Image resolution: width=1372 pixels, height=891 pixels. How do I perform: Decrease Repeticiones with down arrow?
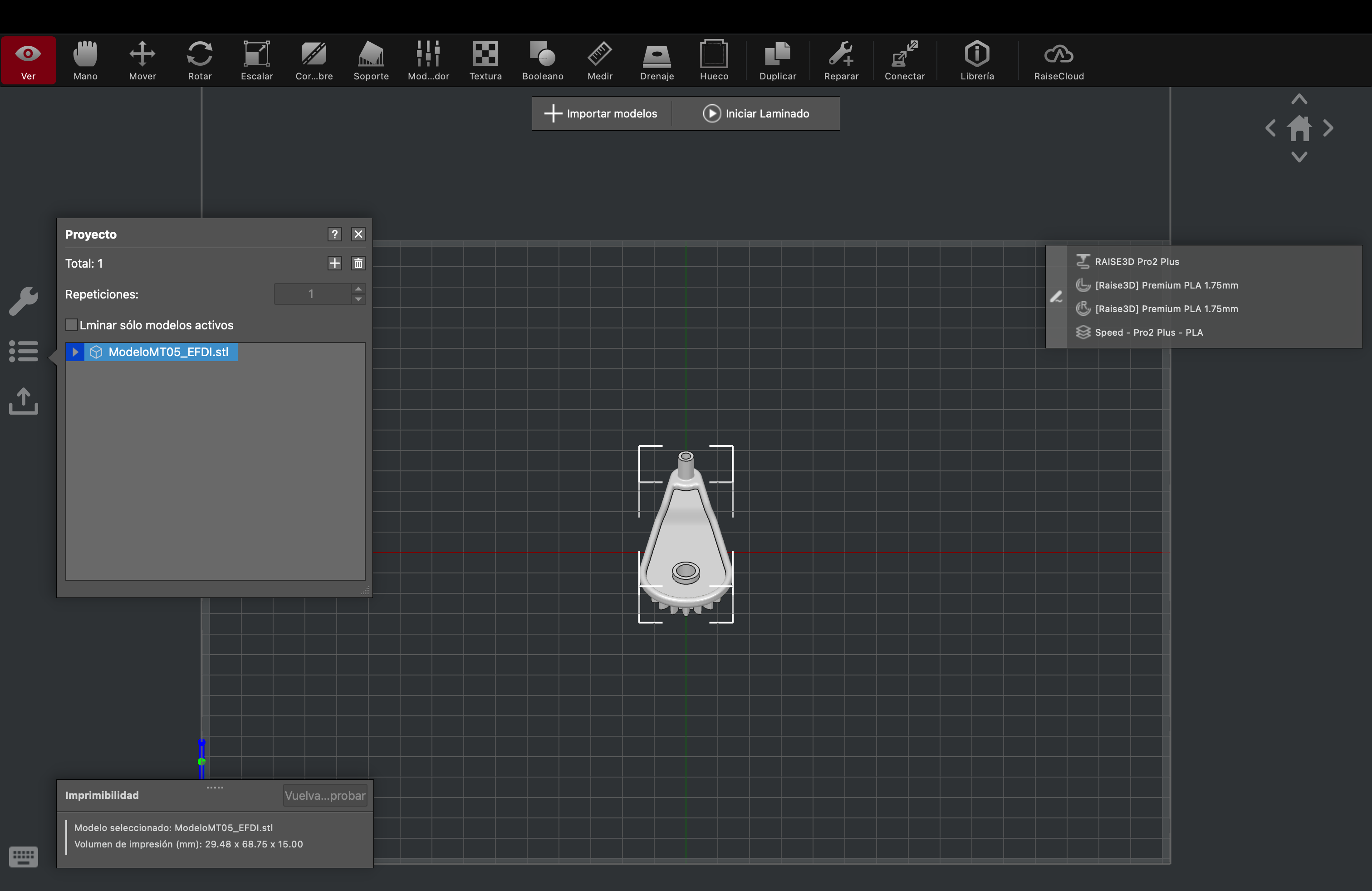coord(358,300)
